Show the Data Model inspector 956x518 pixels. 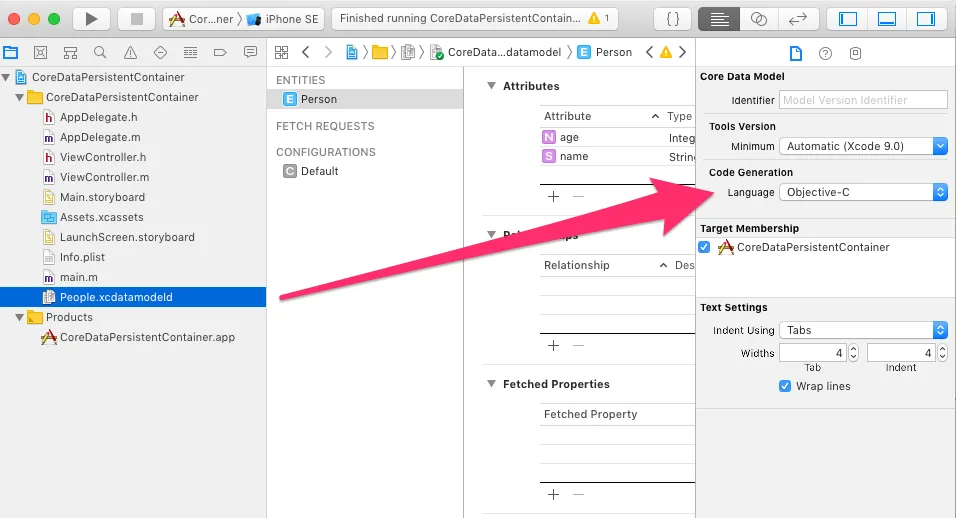[x=855, y=54]
